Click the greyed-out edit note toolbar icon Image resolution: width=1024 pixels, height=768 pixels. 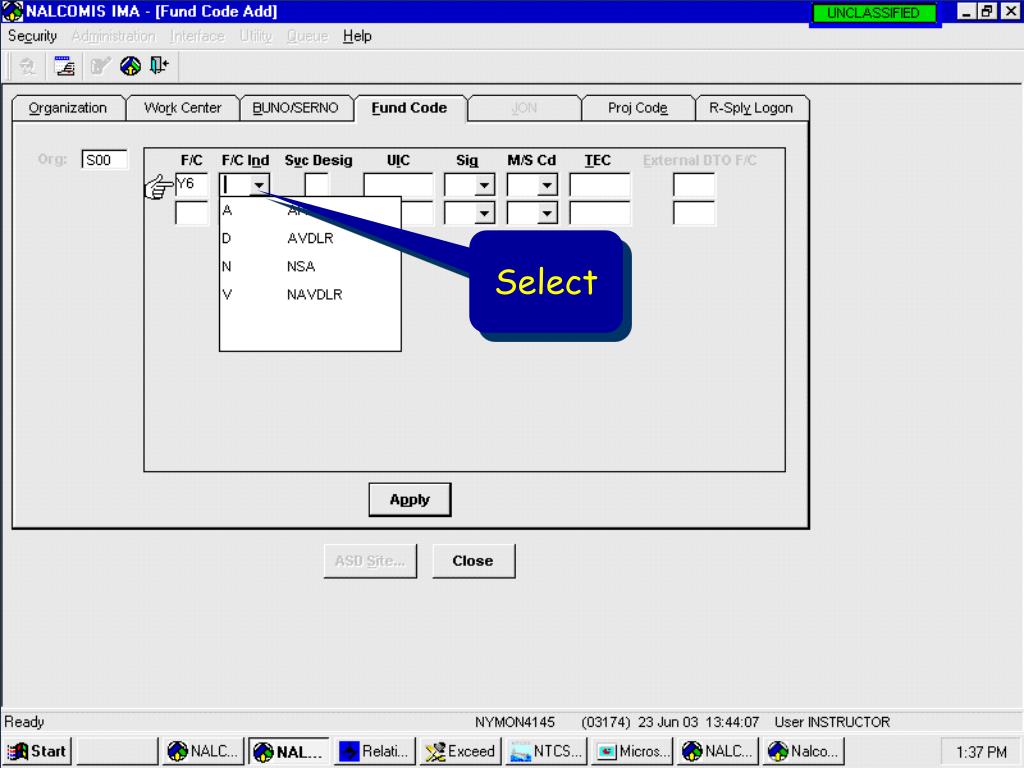(x=100, y=66)
